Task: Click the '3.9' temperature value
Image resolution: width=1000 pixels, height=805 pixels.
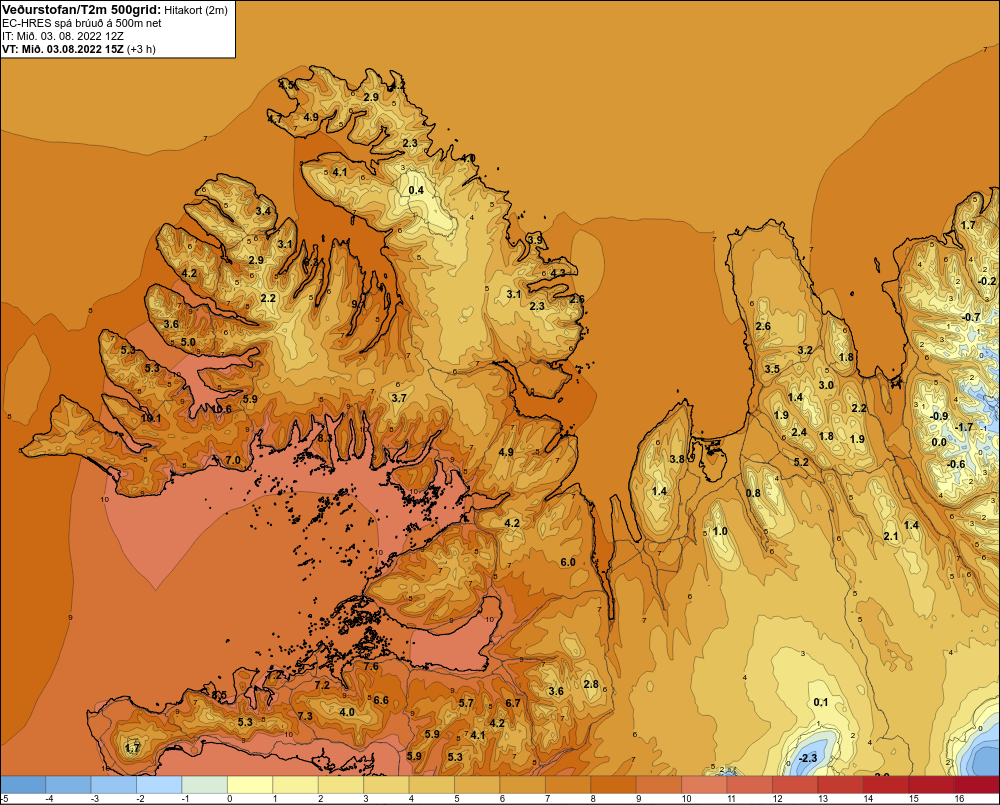Action: click(x=535, y=240)
